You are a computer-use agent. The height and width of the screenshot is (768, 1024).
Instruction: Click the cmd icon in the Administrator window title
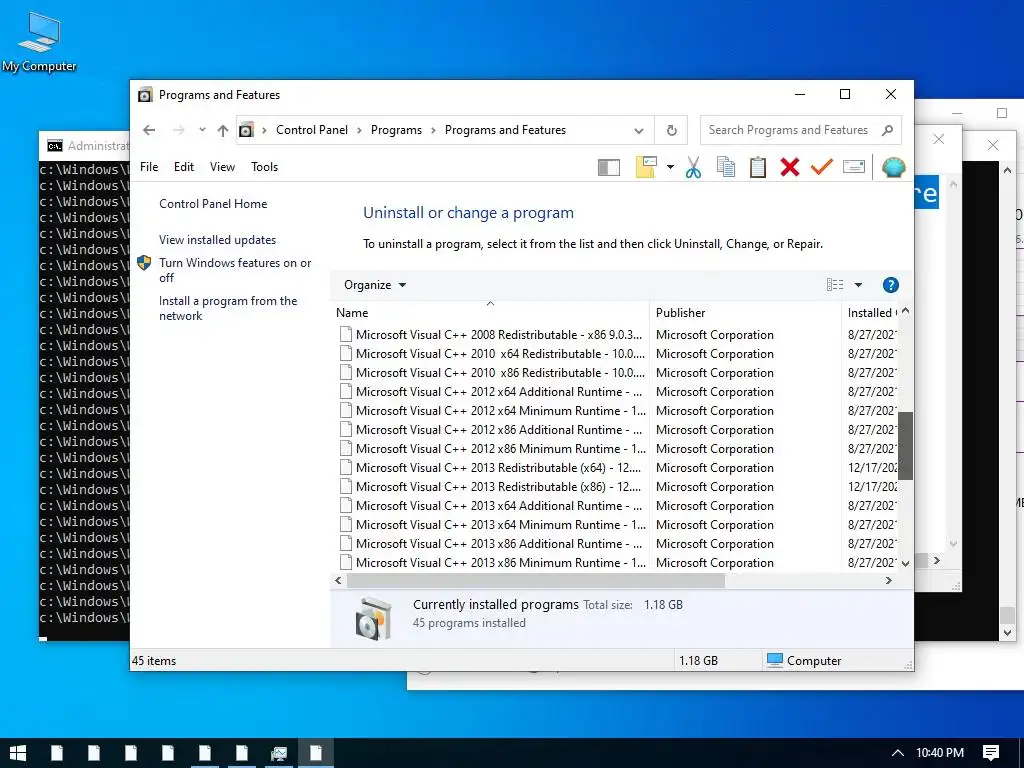pyautogui.click(x=55, y=146)
